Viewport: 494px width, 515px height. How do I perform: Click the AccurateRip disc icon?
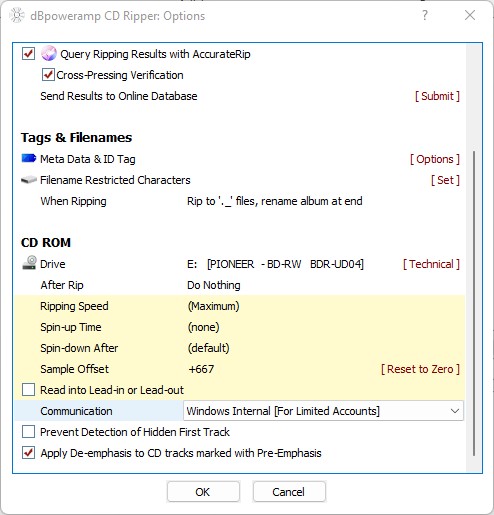click(49, 54)
